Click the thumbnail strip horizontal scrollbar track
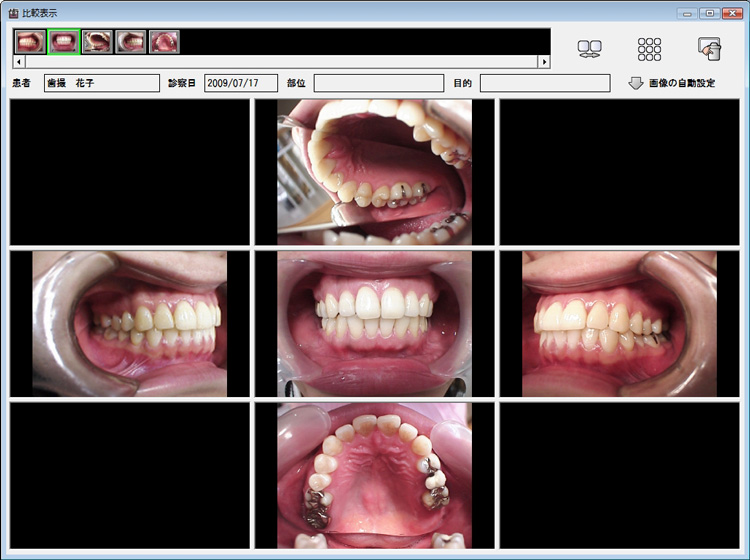This screenshot has width=750, height=560. click(282, 62)
